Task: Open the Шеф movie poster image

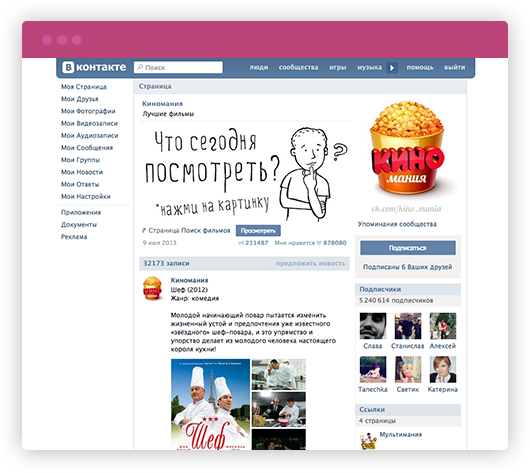Action: (x=211, y=404)
